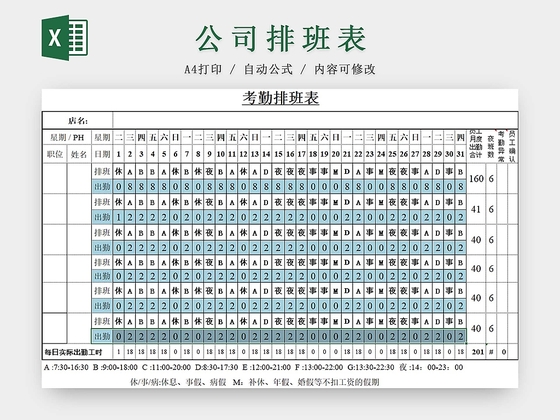This screenshot has height=420, width=560.
Task: Click the 姓名 column header
Action: click(x=79, y=154)
